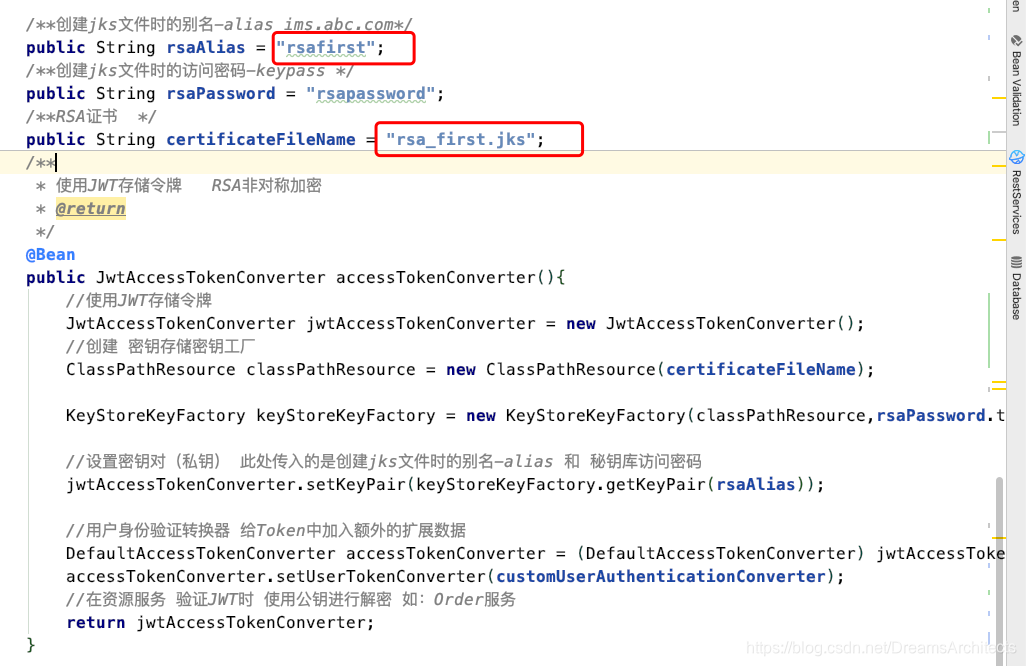Click customUserAuthenticationConverter argument

[x=661, y=576]
